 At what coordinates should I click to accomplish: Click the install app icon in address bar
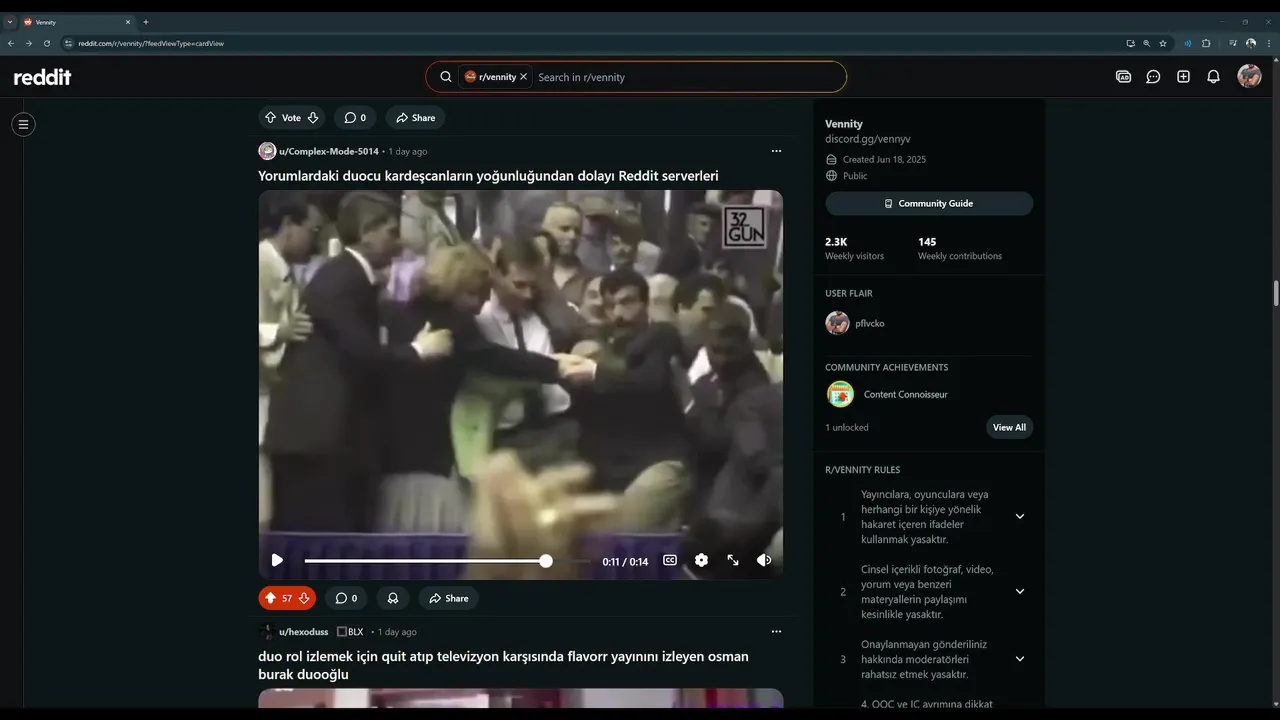[1130, 43]
